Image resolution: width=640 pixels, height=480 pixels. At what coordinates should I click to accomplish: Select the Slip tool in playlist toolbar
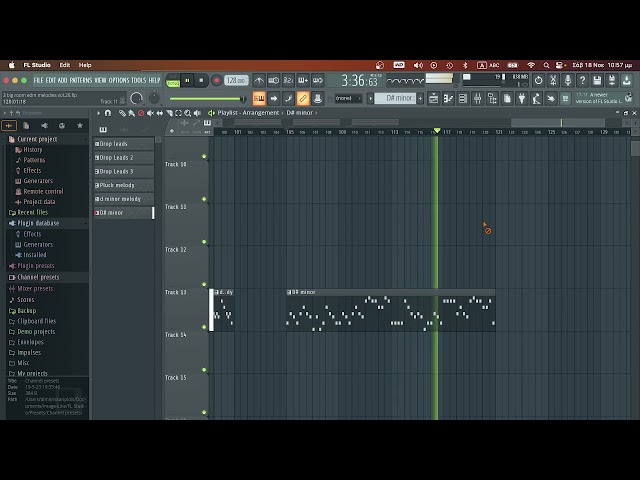click(160, 113)
